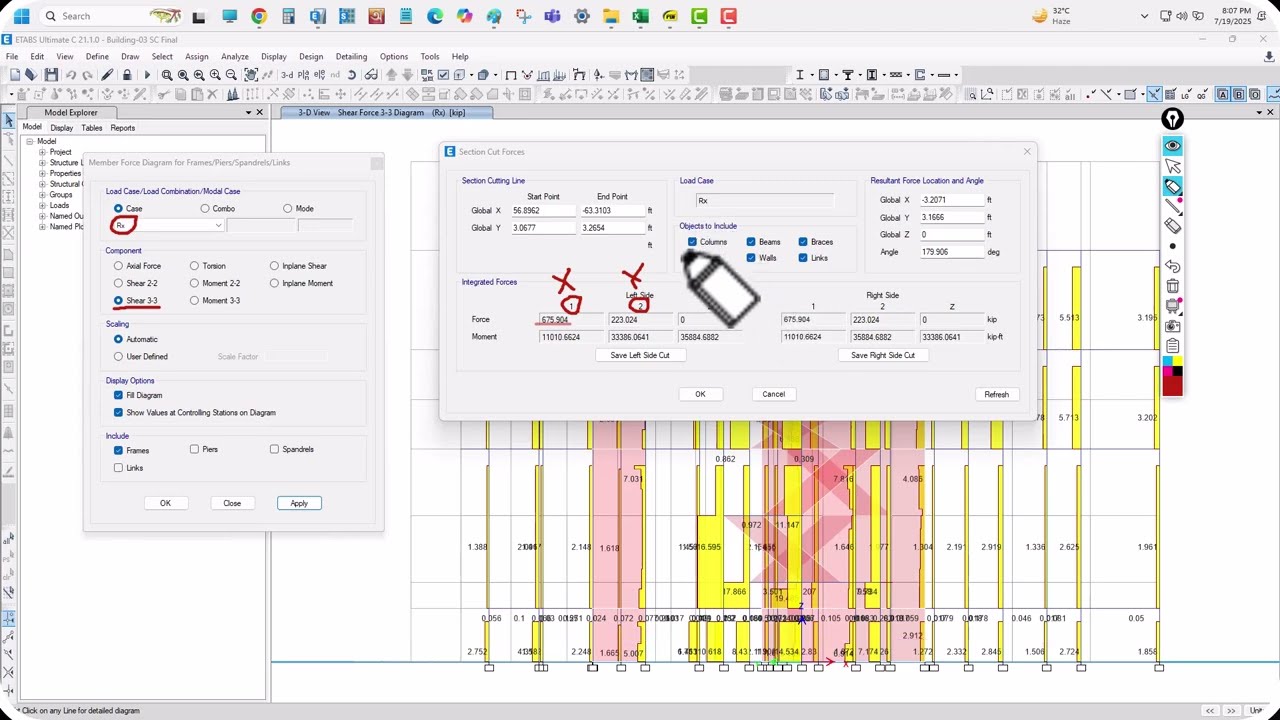Set the 3-d view toolbar icon
The image size is (1280, 720).
[x=287, y=75]
